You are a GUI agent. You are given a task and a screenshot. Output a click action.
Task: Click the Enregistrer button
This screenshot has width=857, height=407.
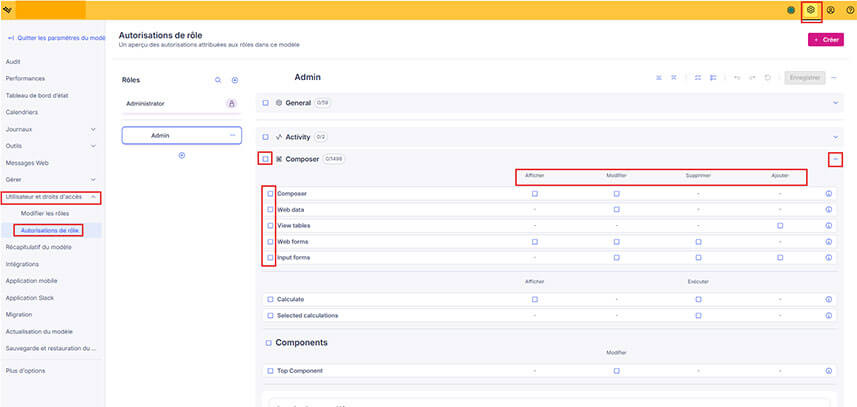(805, 78)
